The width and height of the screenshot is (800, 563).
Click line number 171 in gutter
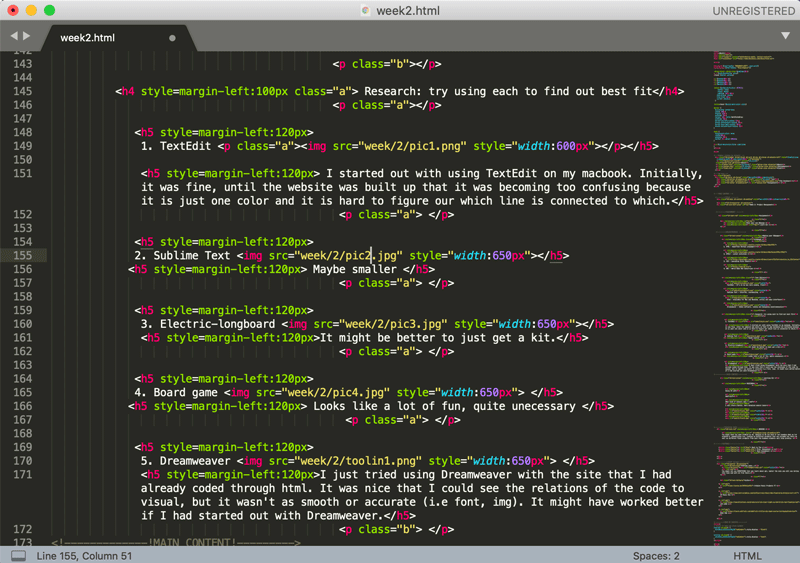(x=22, y=475)
